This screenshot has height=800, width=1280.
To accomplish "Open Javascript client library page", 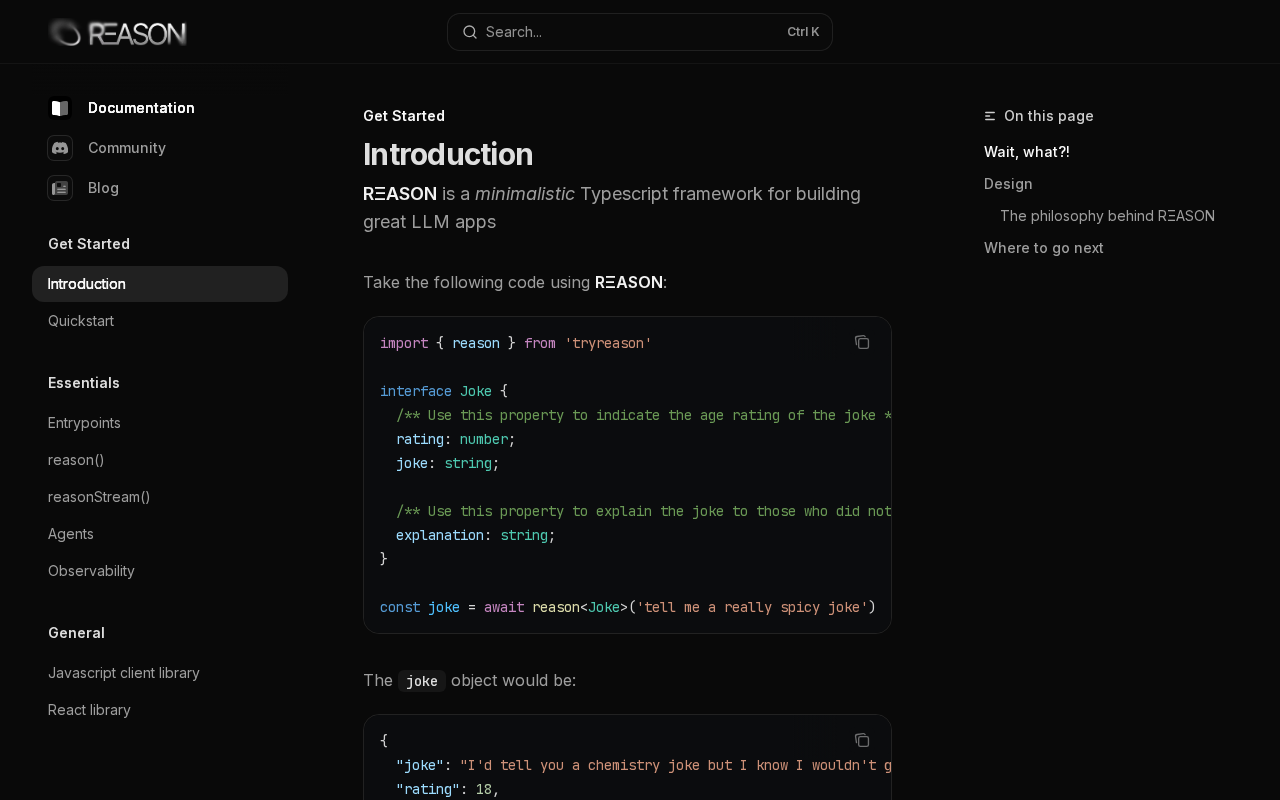I will (x=124, y=673).
